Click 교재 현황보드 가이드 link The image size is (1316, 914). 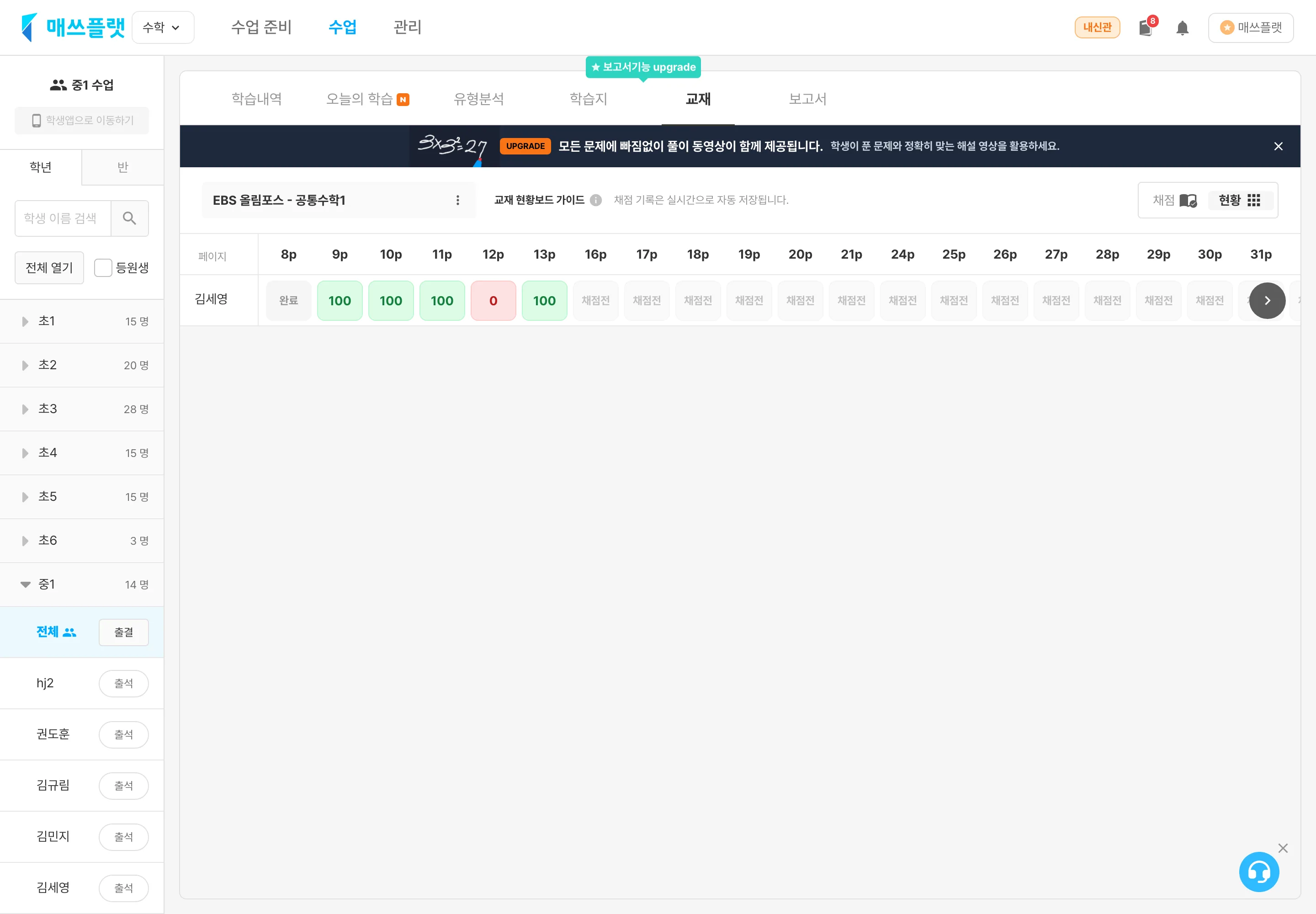coord(539,200)
